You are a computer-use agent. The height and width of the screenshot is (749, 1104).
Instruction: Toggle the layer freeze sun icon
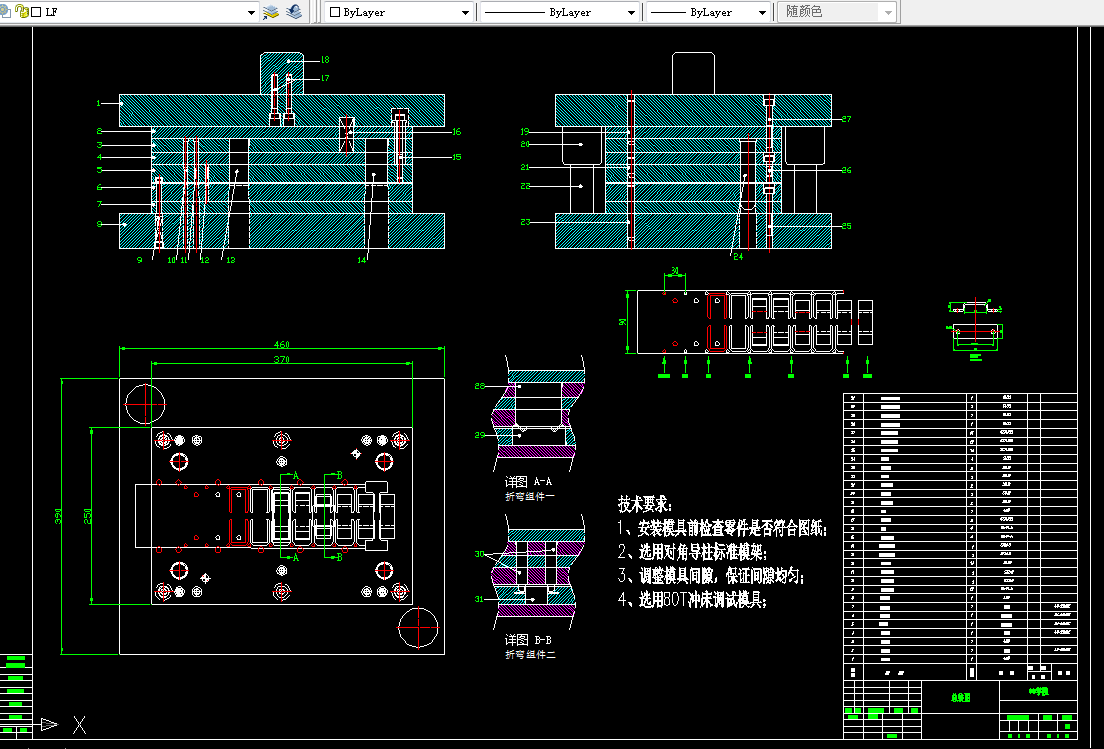pyautogui.click(x=4, y=11)
